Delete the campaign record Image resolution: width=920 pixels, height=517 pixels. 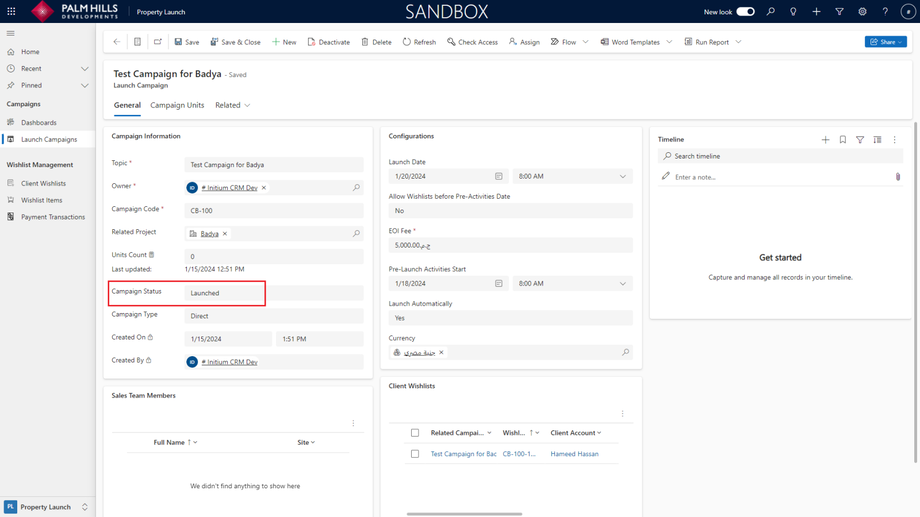click(x=376, y=42)
